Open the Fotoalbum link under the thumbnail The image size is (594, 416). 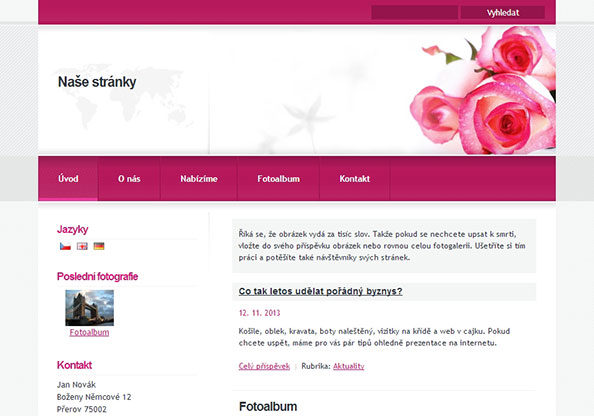(89, 332)
